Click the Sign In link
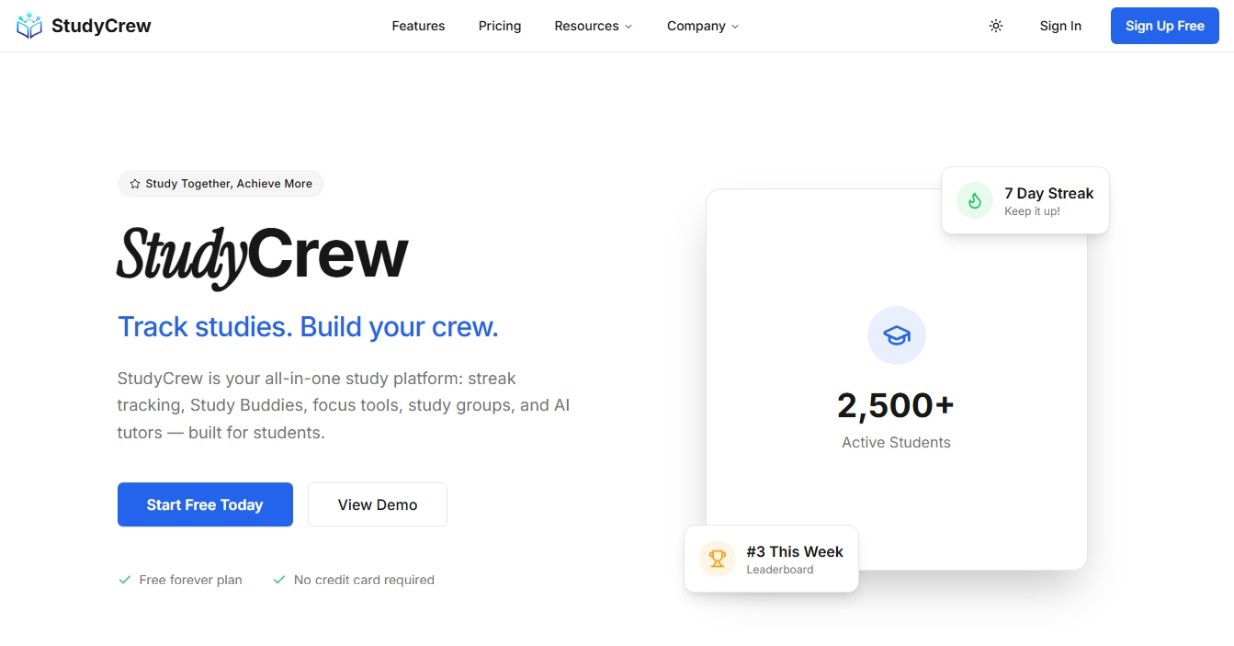 point(1060,26)
